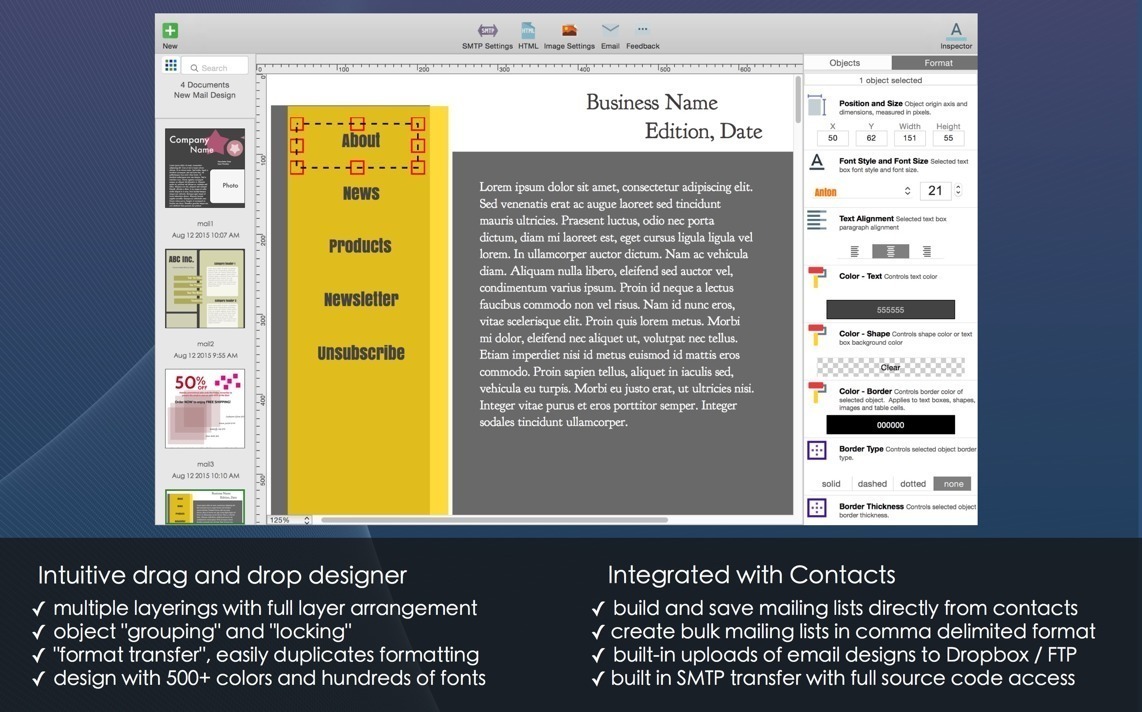Image resolution: width=1142 pixels, height=712 pixels.
Task: Open the Anton font style dropdown
Action: pyautogui.click(x=862, y=191)
